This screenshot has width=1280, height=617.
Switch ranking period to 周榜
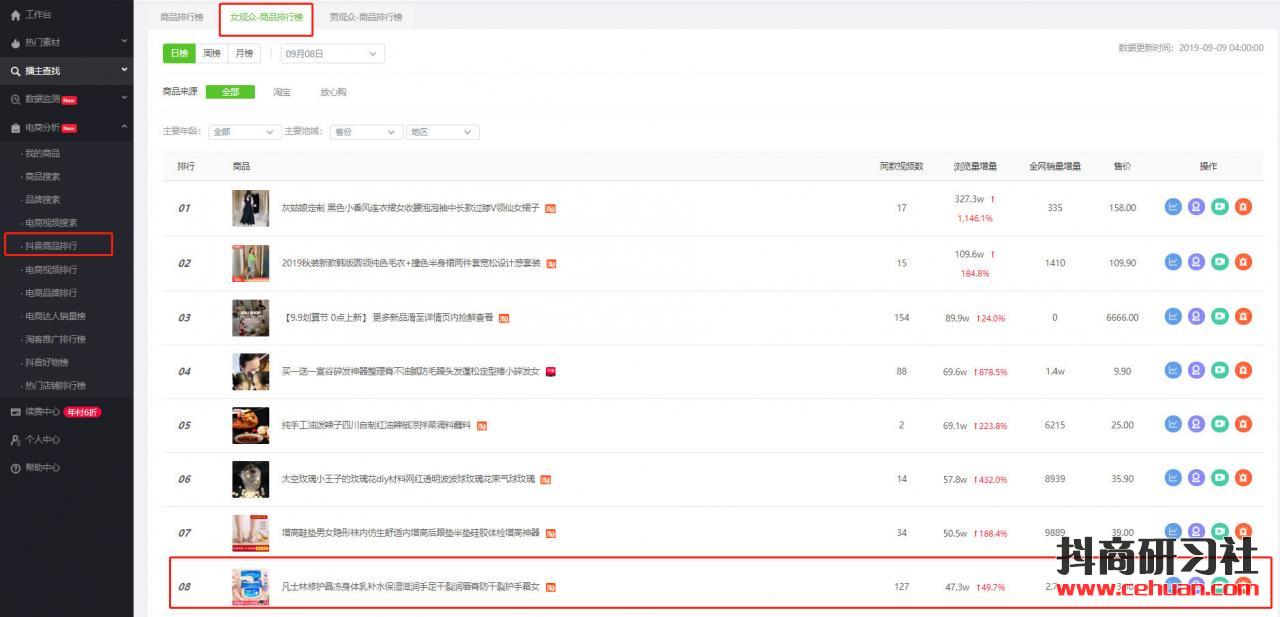tap(211, 53)
